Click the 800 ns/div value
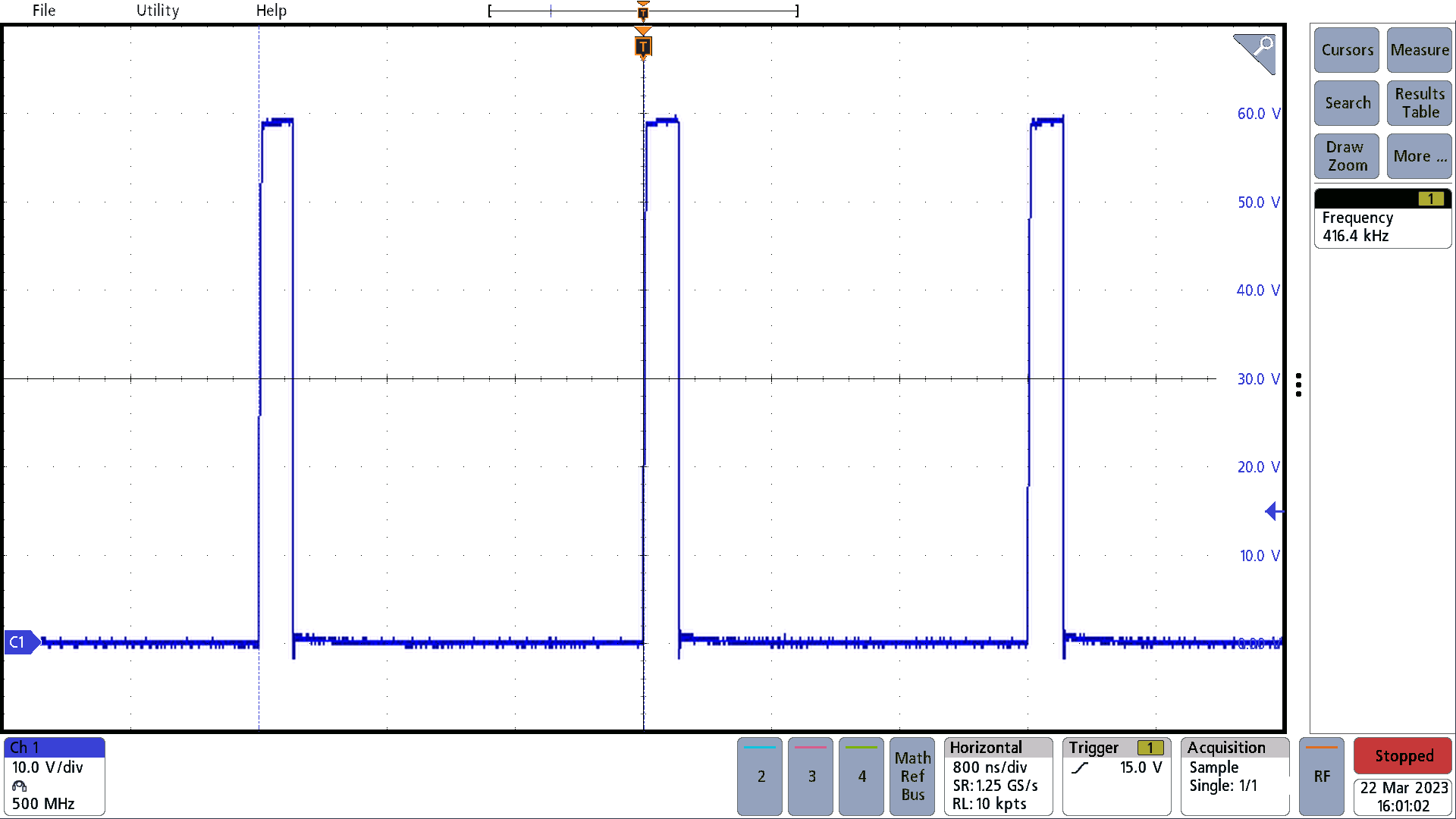The width and height of the screenshot is (1456, 819). coord(990,767)
